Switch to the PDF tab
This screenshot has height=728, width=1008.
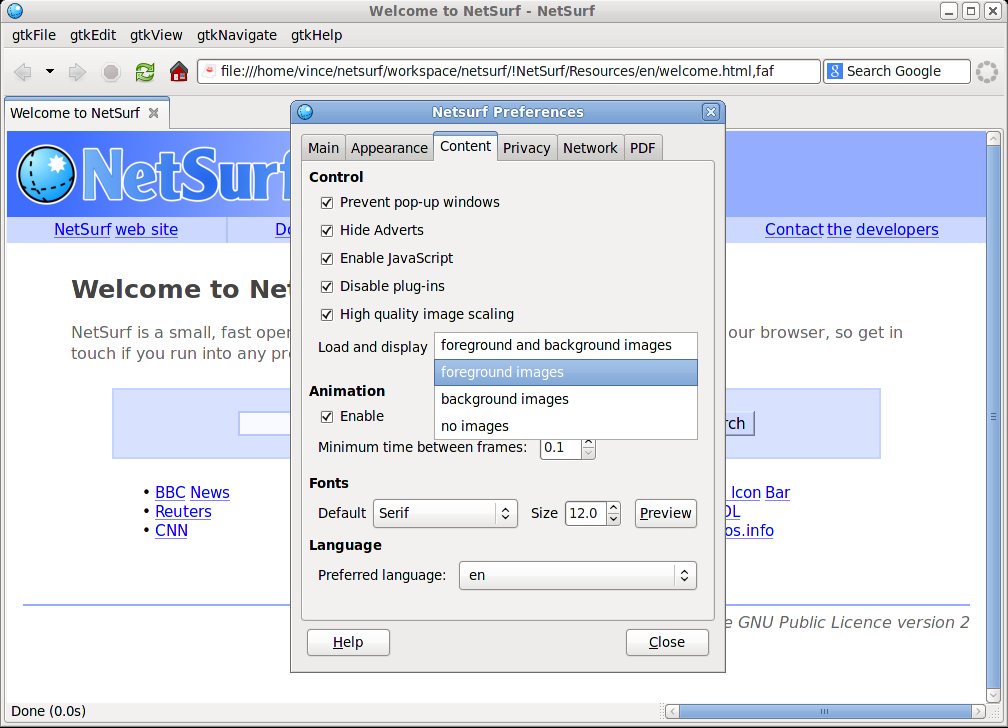coord(642,148)
